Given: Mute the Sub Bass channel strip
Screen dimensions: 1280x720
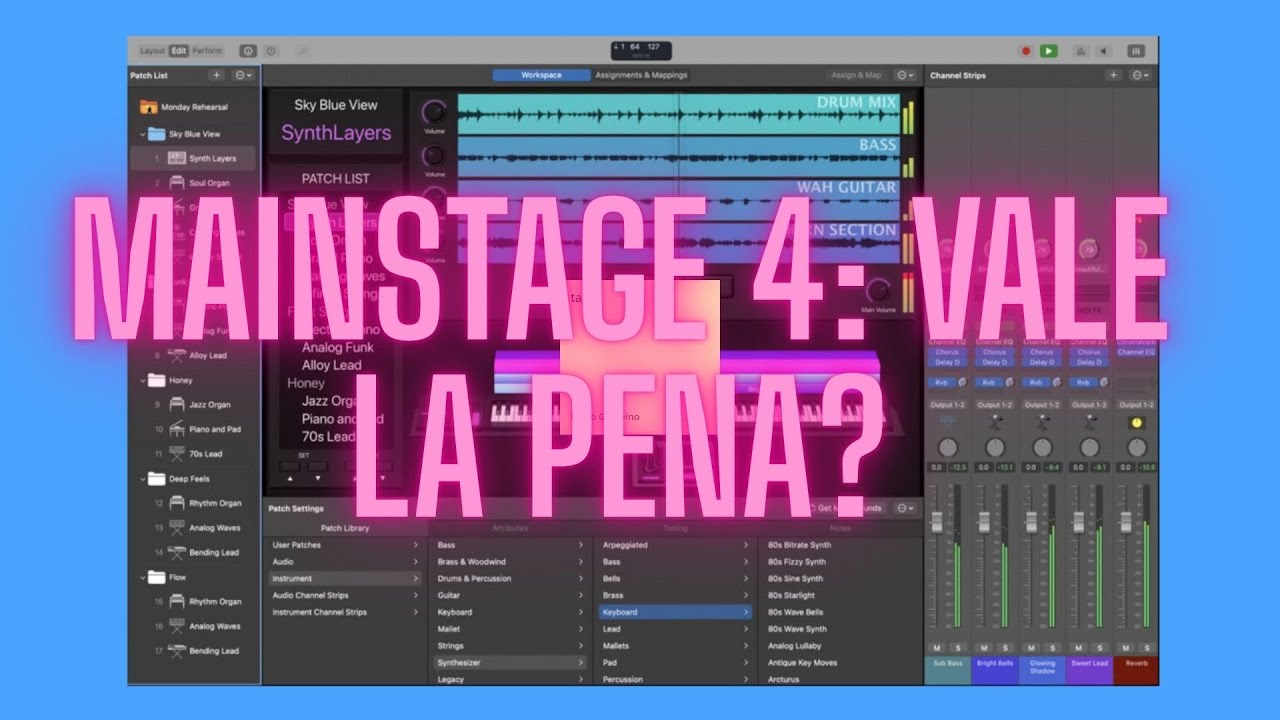Looking at the screenshot, I should pos(937,648).
